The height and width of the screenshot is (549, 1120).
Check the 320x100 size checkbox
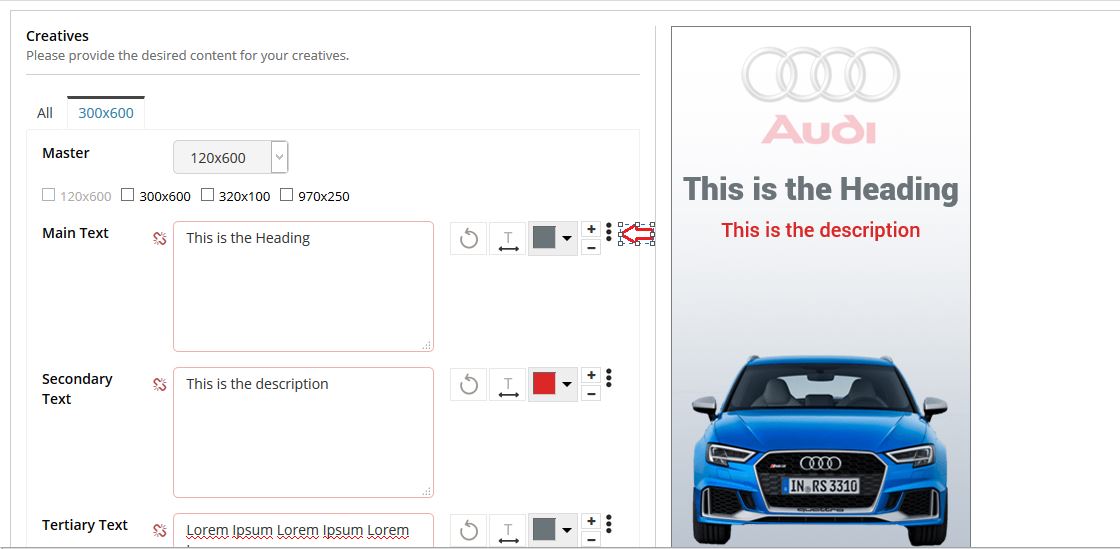point(207,194)
